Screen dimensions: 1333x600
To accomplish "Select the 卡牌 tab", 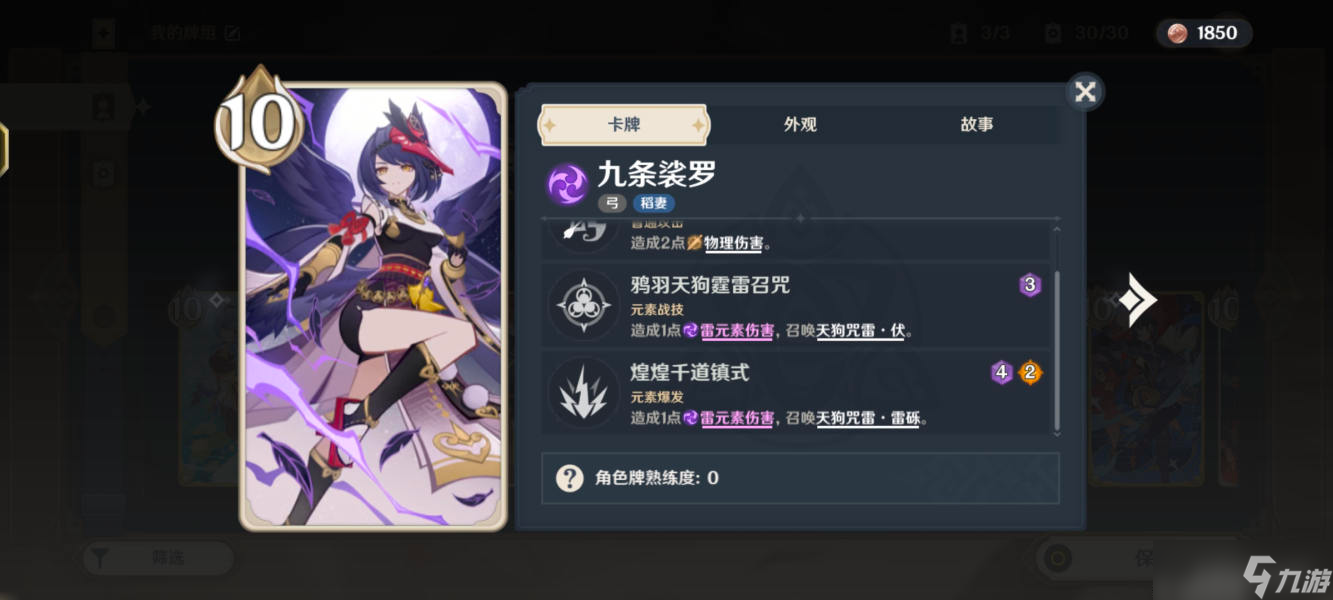I will (x=623, y=125).
